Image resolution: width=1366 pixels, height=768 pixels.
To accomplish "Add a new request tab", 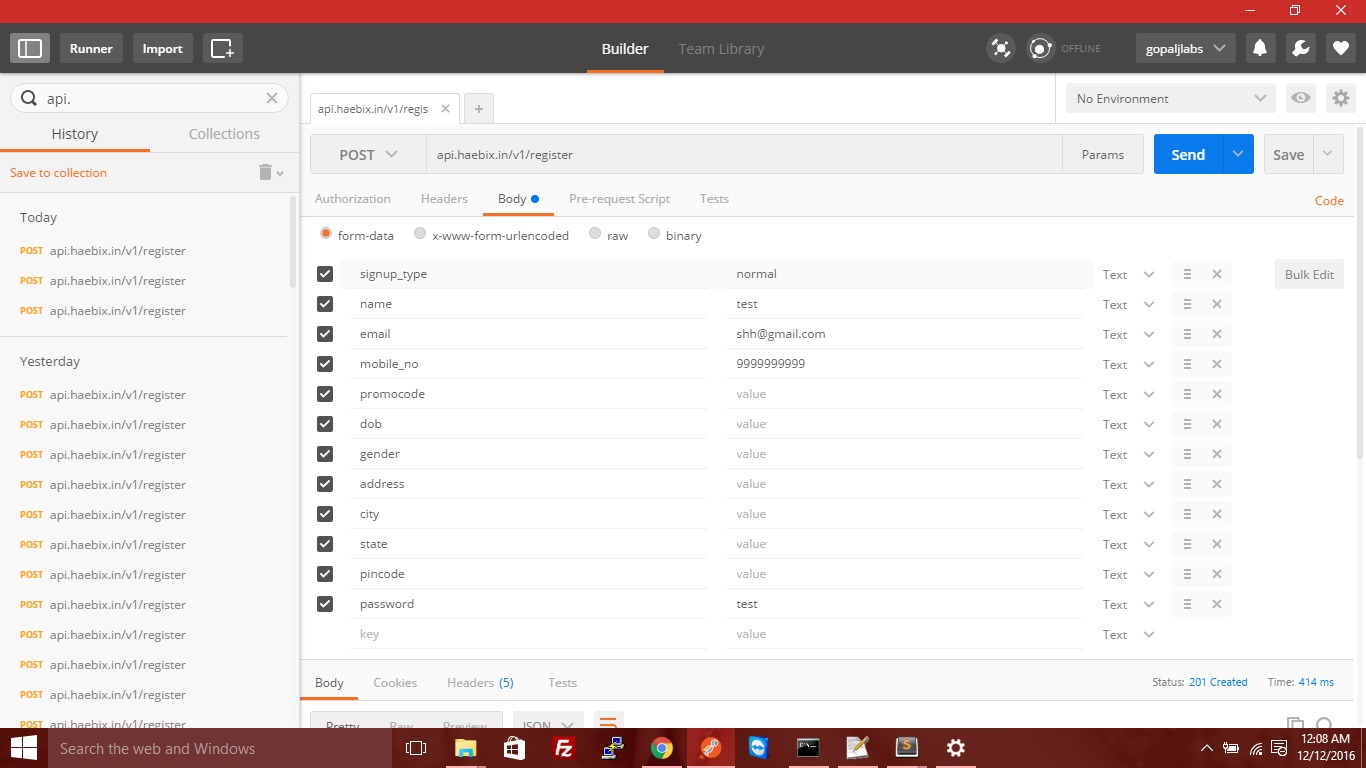I will point(479,109).
